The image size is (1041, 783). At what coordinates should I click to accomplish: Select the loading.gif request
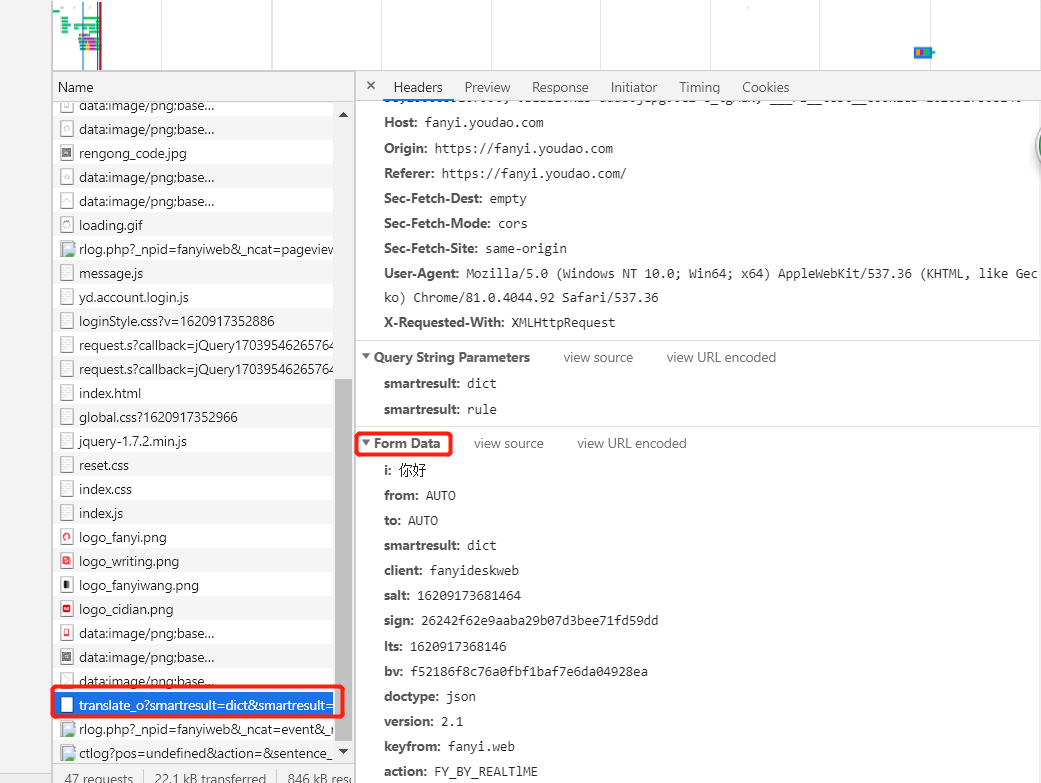pyautogui.click(x=193, y=225)
